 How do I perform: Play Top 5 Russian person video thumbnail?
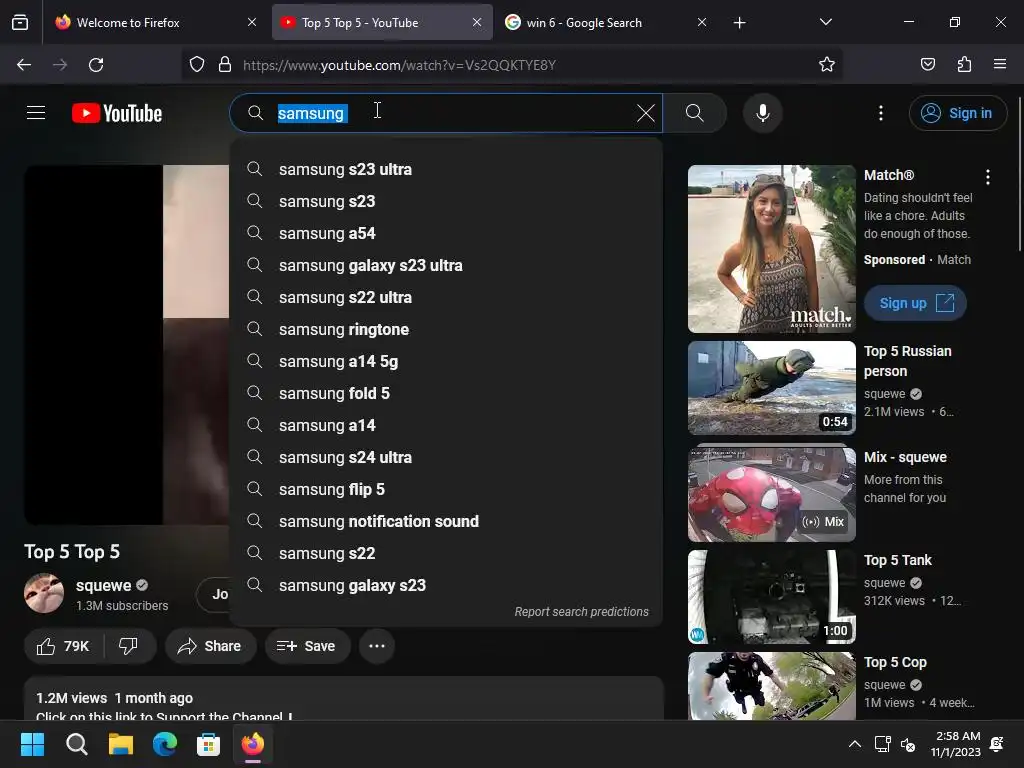(x=771, y=388)
